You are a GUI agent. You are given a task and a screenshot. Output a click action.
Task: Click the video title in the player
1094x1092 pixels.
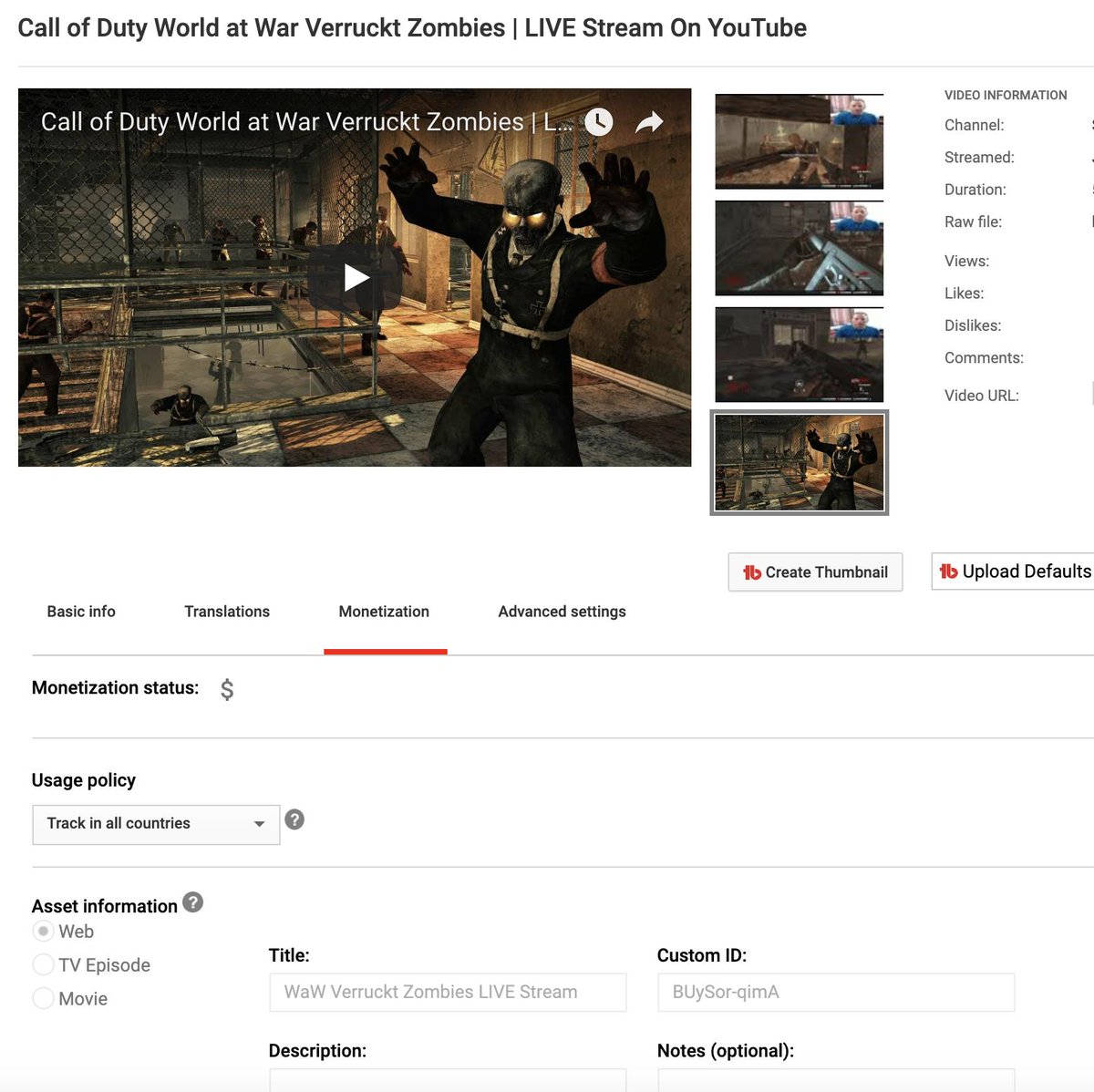[307, 122]
